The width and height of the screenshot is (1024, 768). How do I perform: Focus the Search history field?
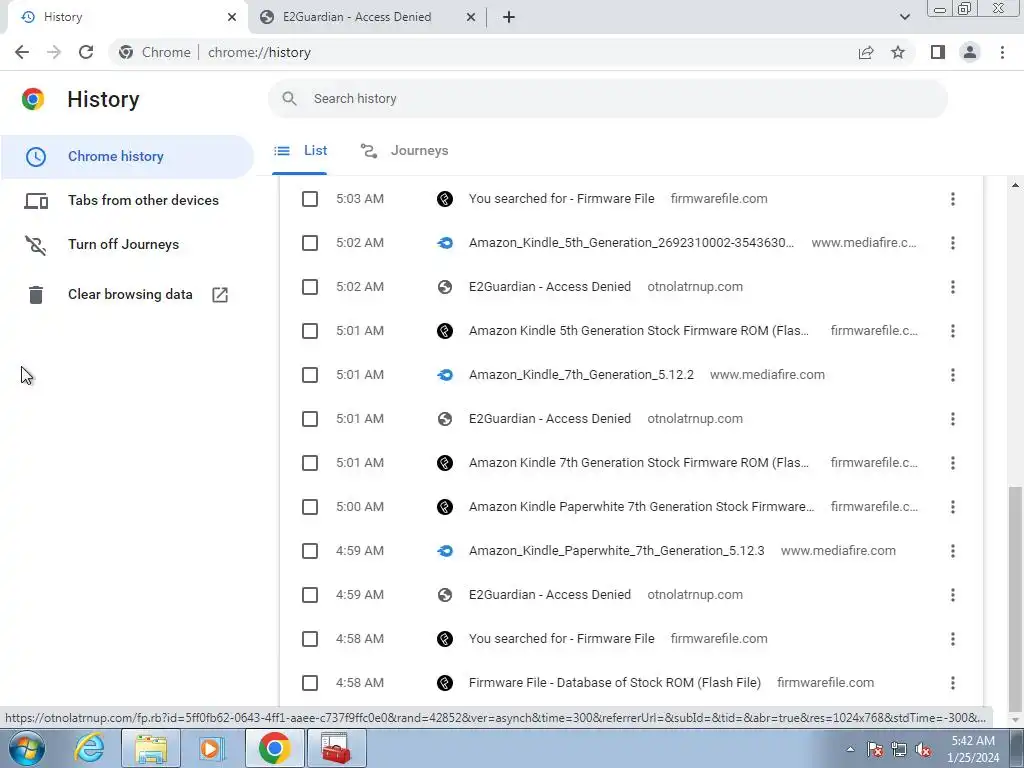(x=608, y=99)
